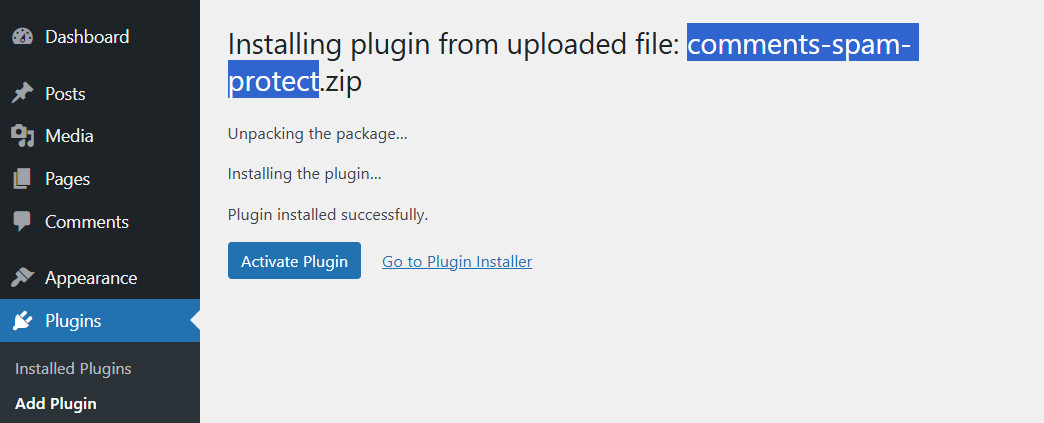Follow the Go to Plugin Installer link
The width and height of the screenshot is (1044, 423).
457,262
